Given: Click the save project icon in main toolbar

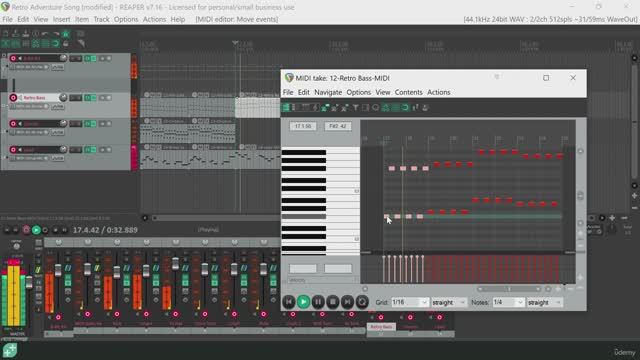Looking at the screenshot, I should pos(25,34).
